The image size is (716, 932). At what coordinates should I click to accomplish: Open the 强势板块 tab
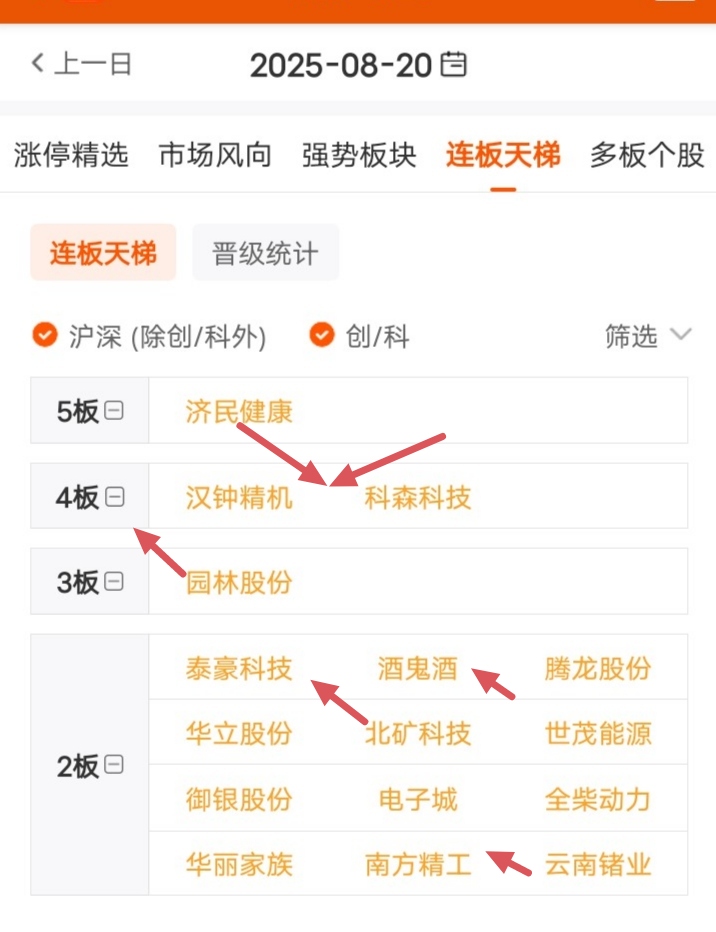point(359,155)
